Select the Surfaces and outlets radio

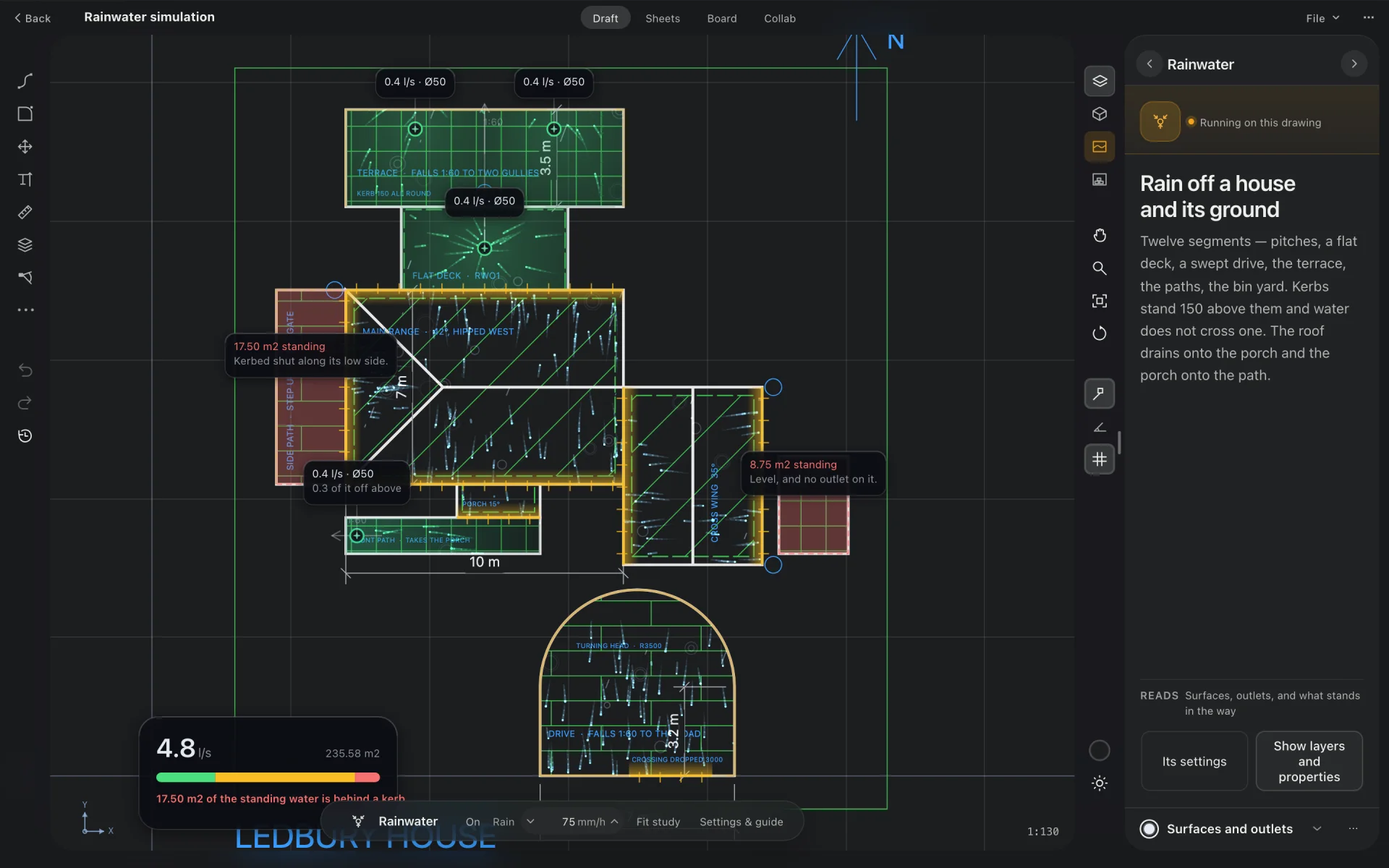[x=1149, y=829]
